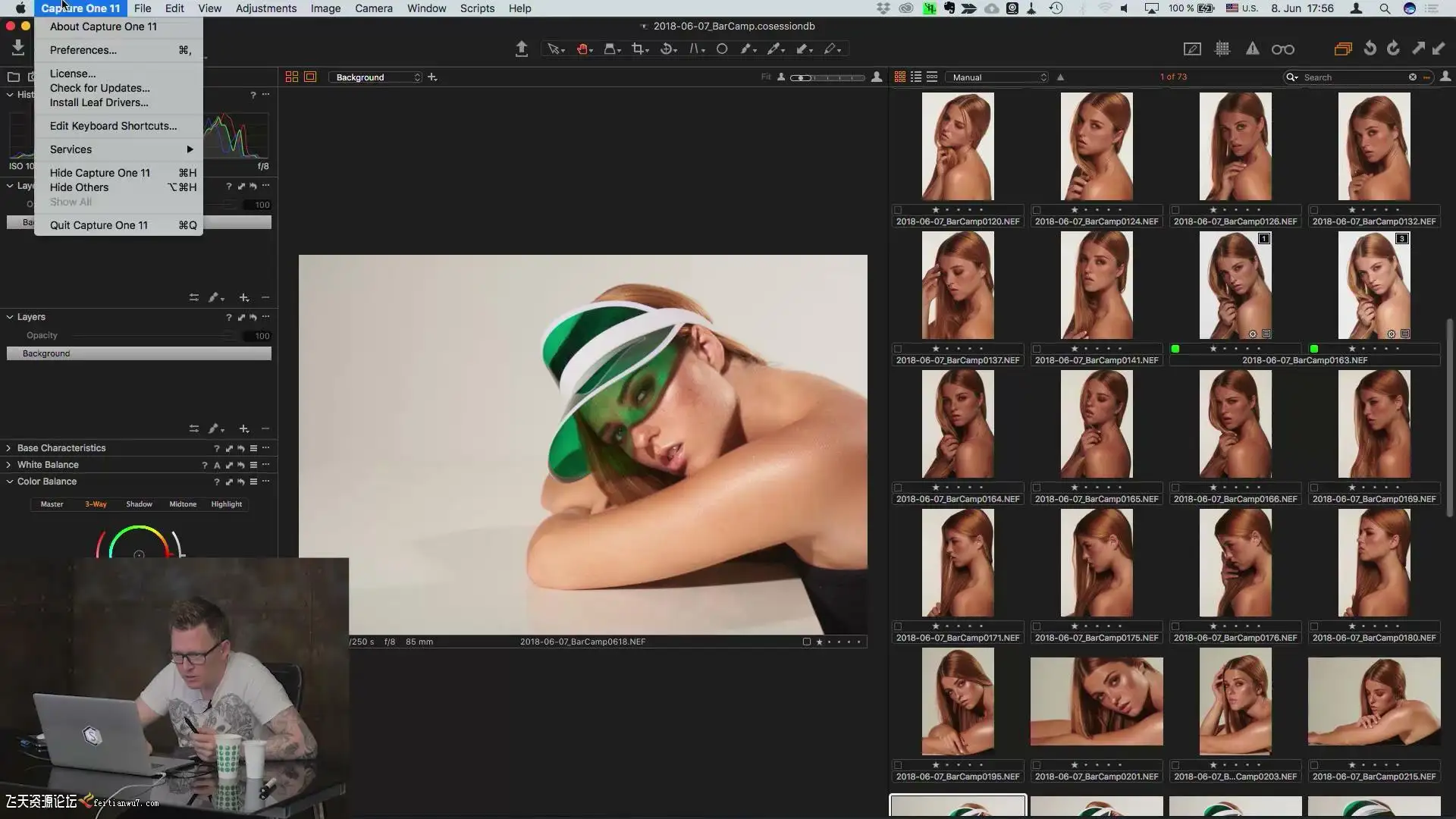
Task: Open the Adjustments menu
Action: tap(265, 8)
